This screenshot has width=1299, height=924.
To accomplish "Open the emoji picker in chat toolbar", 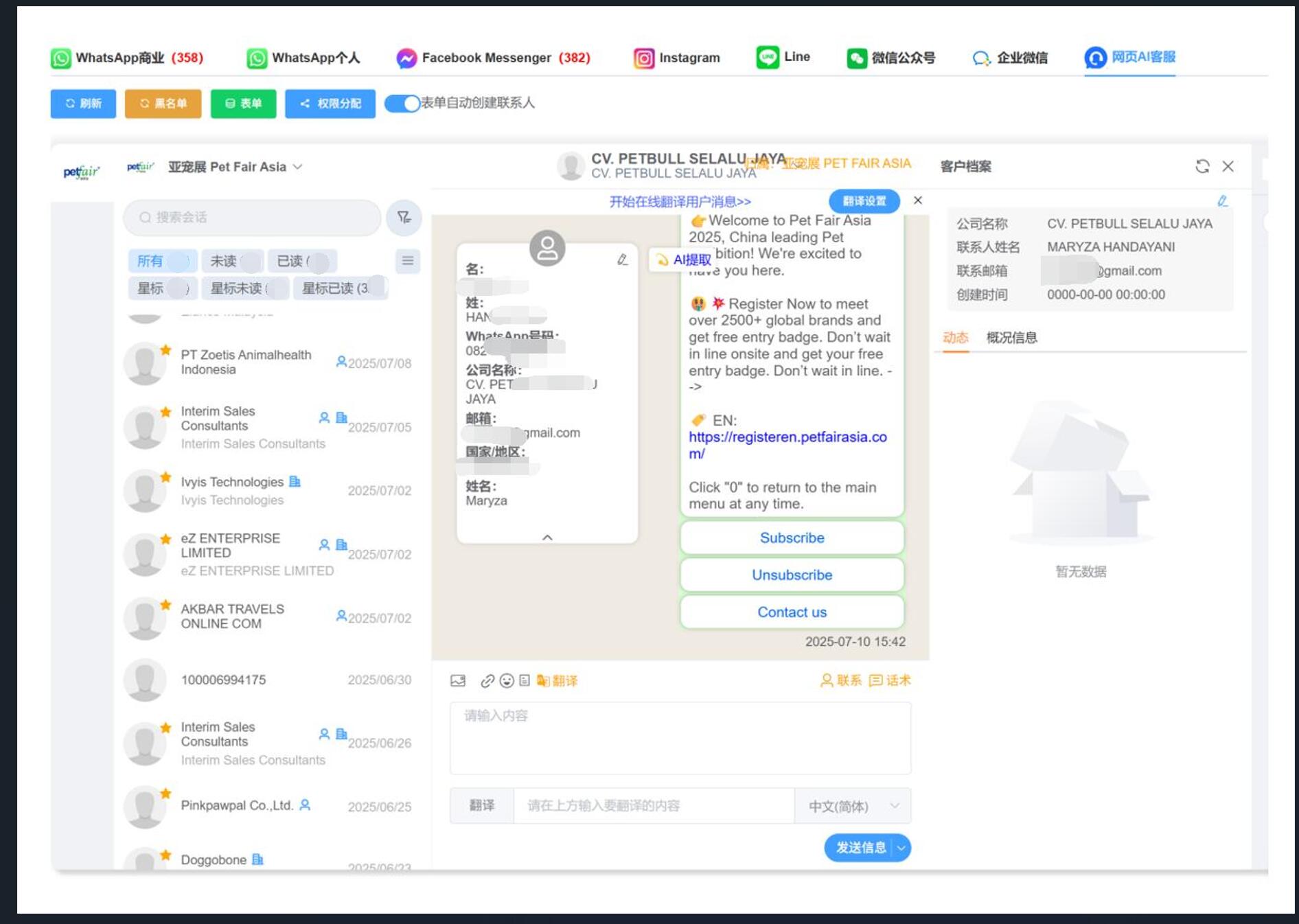I will (507, 680).
